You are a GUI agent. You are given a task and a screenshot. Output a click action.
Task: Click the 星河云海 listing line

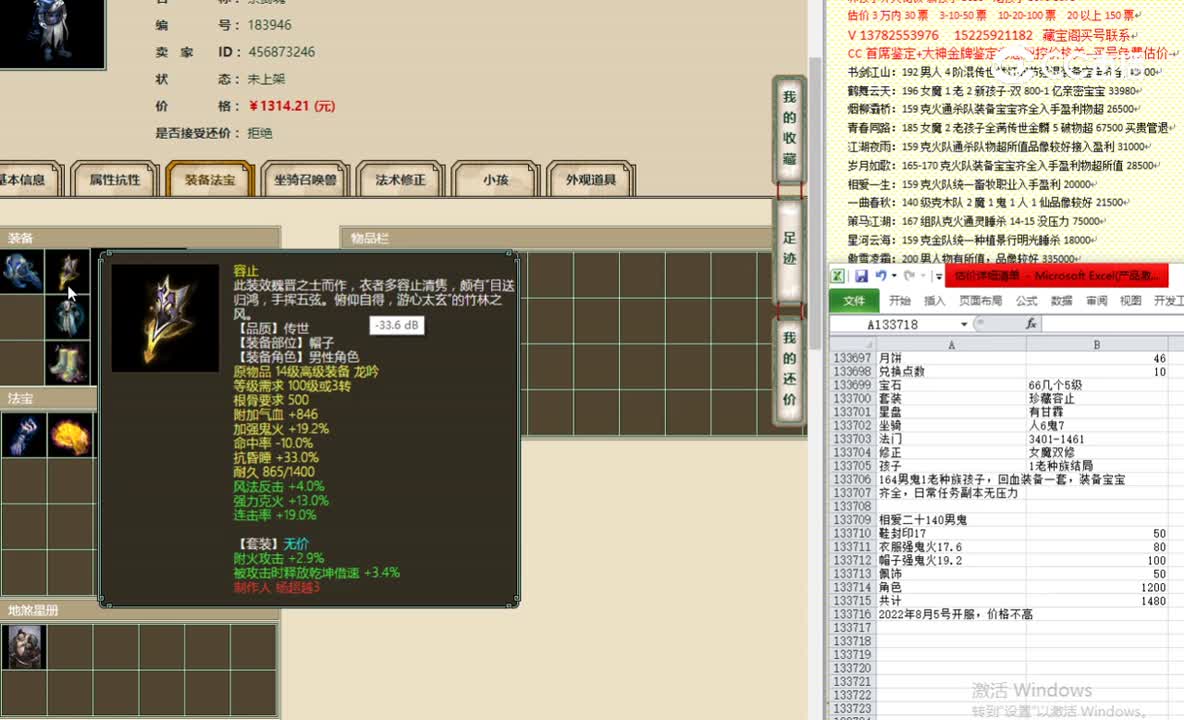[x=972, y=240]
